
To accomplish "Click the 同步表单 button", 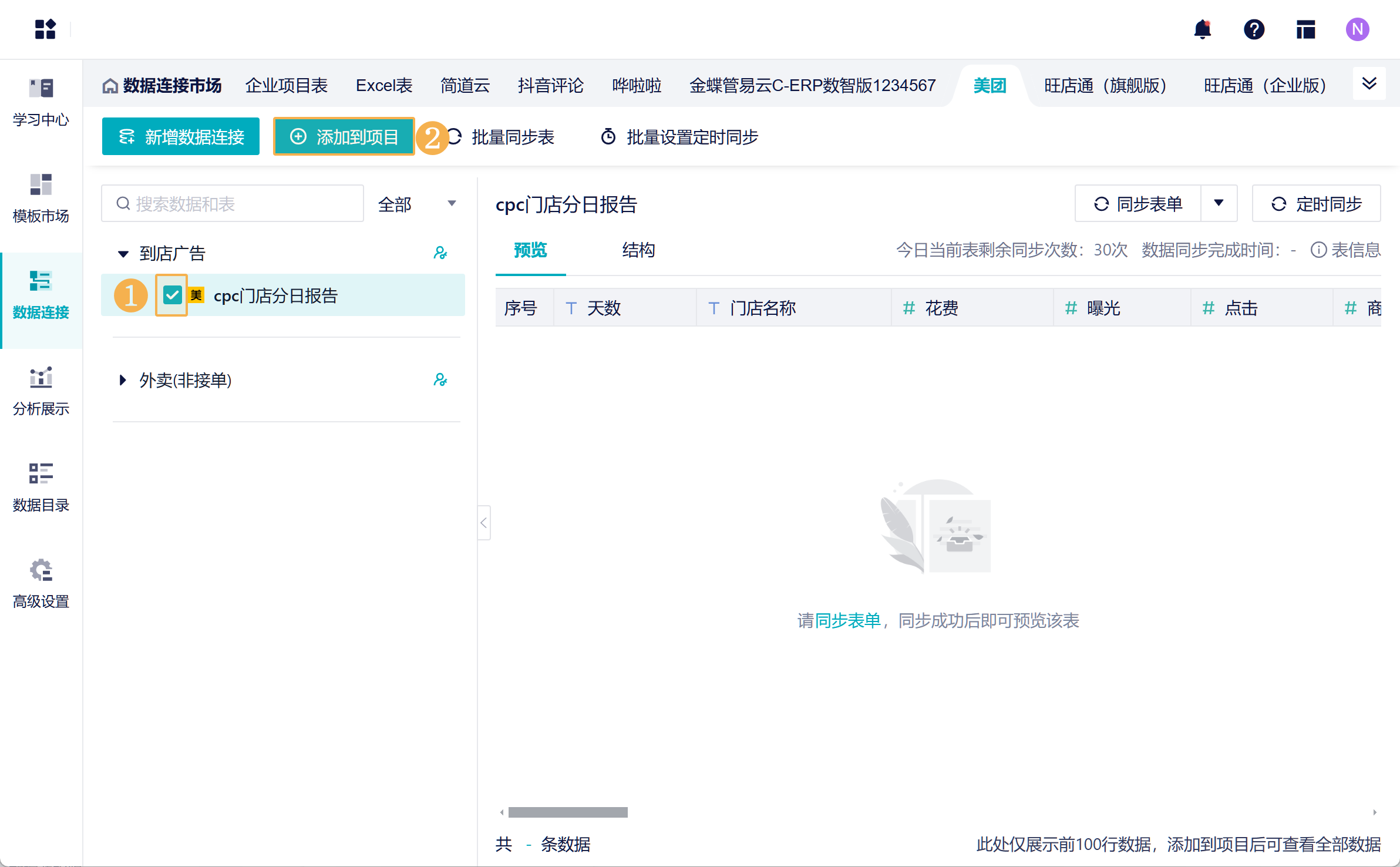I will point(1138,203).
